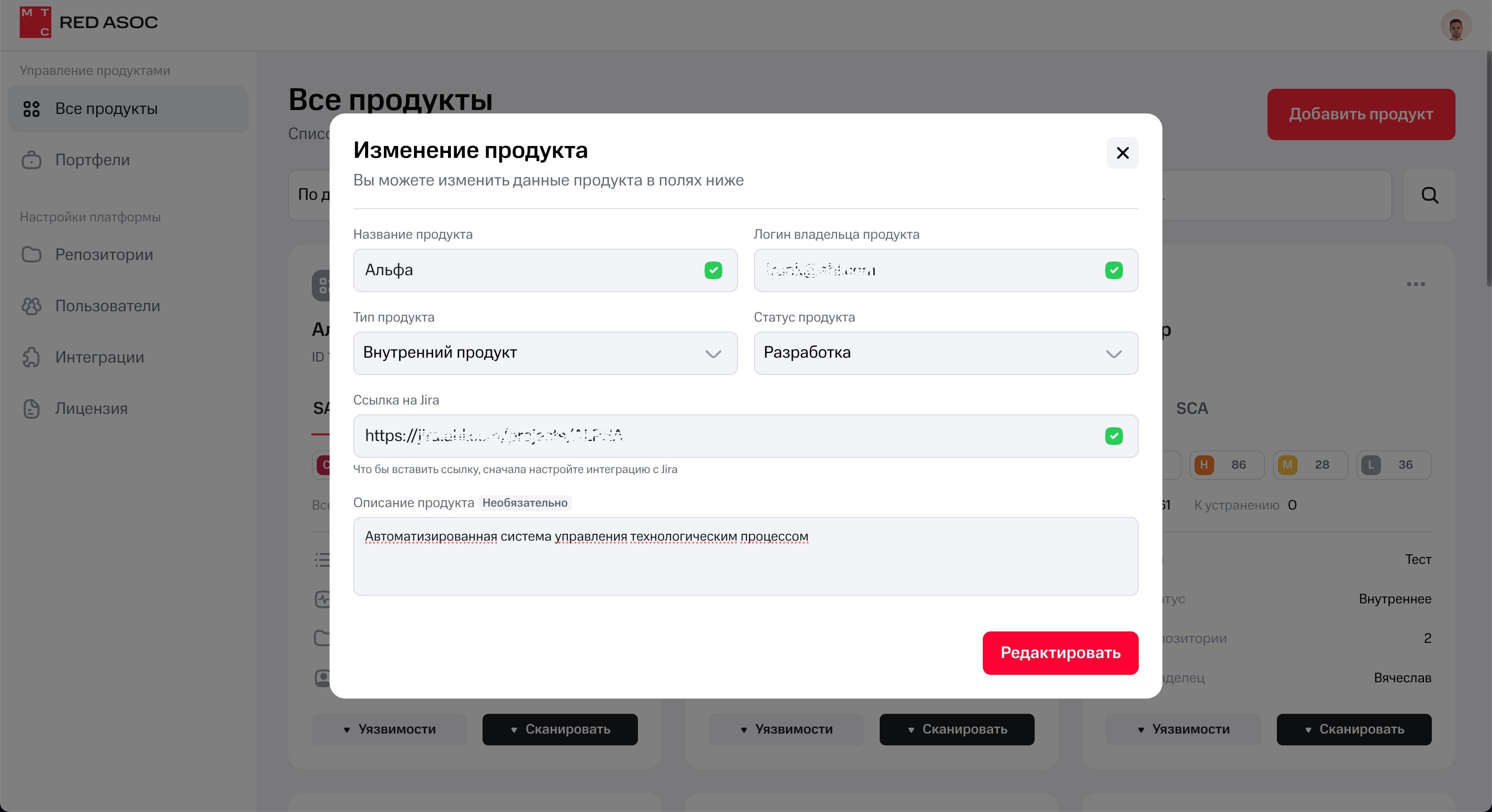Click the Портфели briefcase icon
Screen dimensions: 1492x812
(x=31, y=160)
